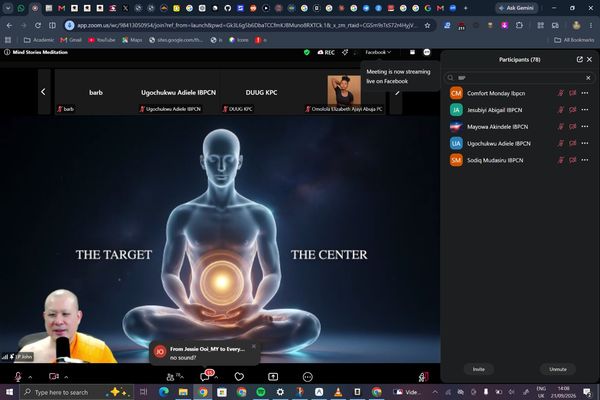Toggle the Zoom microphone mute button
The image size is (600, 400).
(18, 377)
